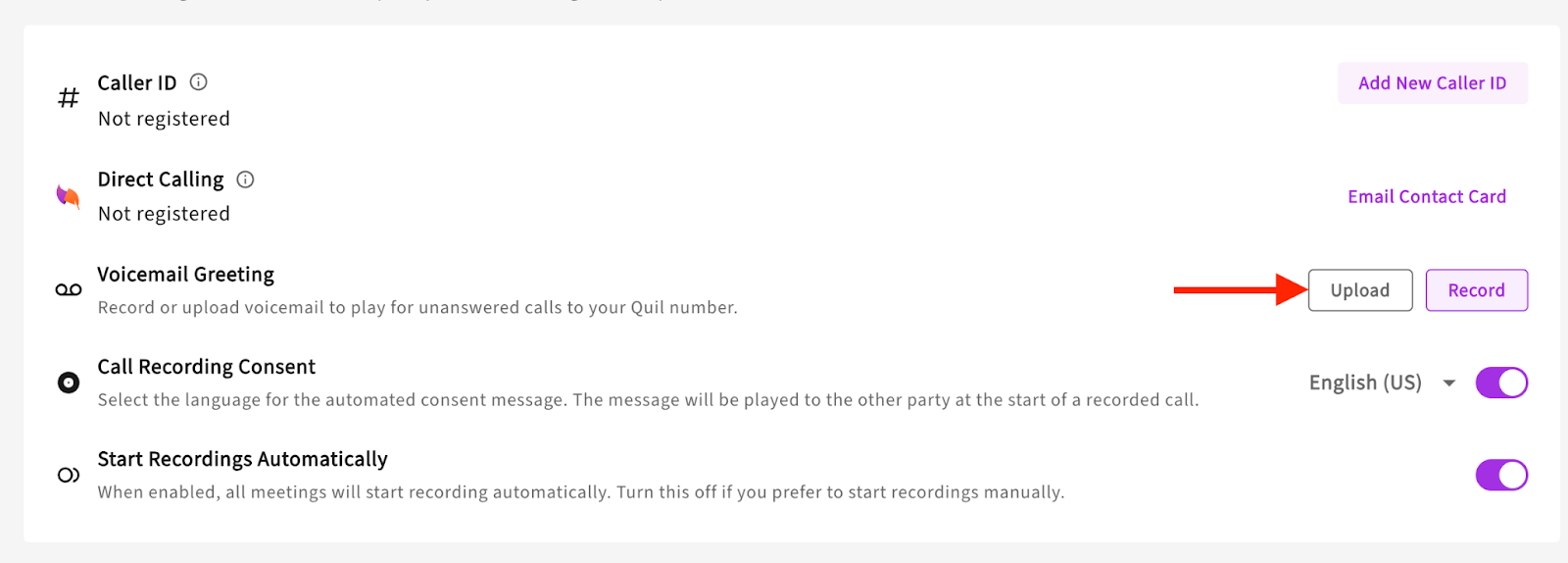Open the English (US) language dropdown
The height and width of the screenshot is (563, 1568).
click(x=1365, y=383)
